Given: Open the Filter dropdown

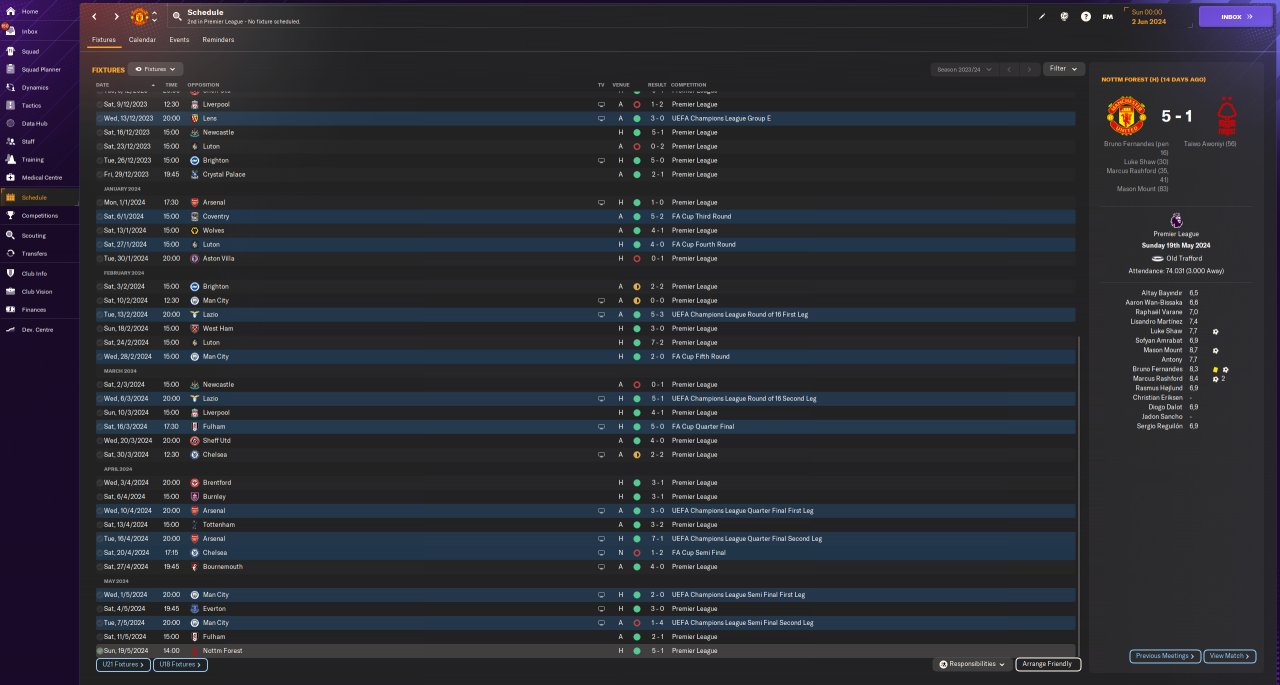Looking at the screenshot, I should 1063,69.
